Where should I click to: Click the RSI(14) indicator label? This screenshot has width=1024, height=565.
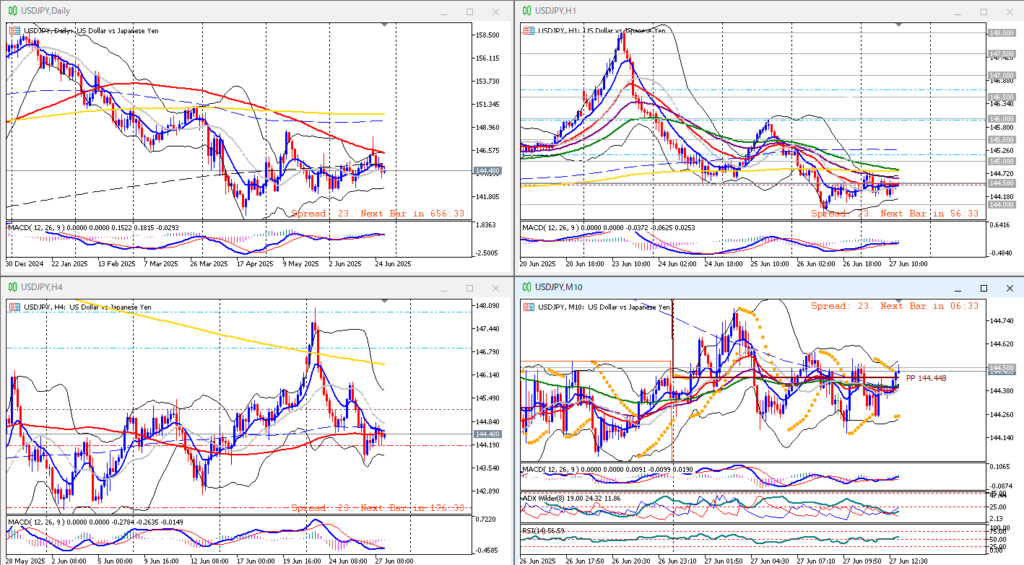534,531
